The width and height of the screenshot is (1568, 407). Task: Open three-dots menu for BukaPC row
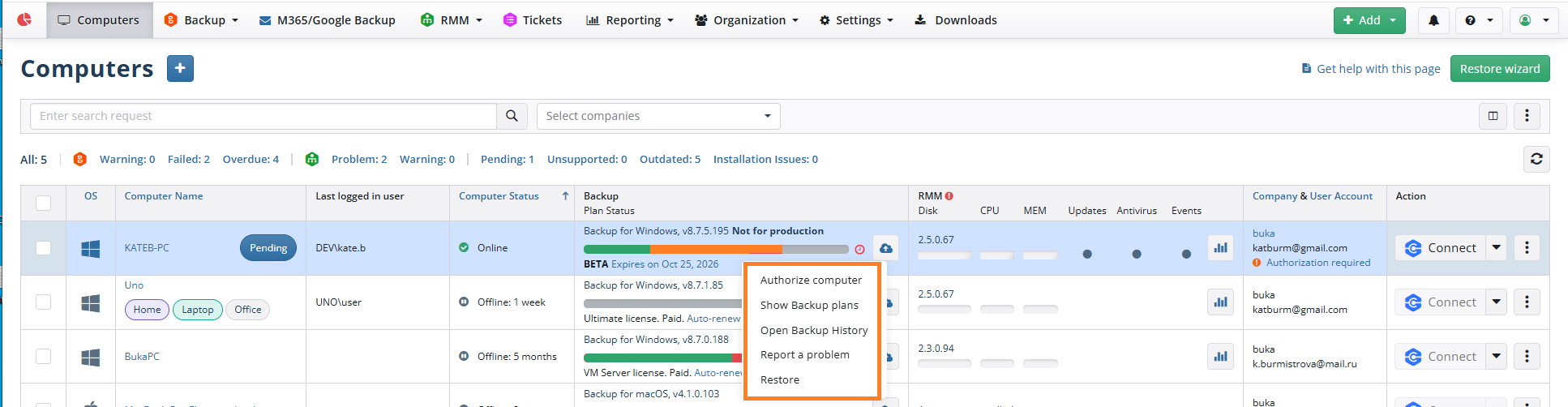click(x=1527, y=356)
